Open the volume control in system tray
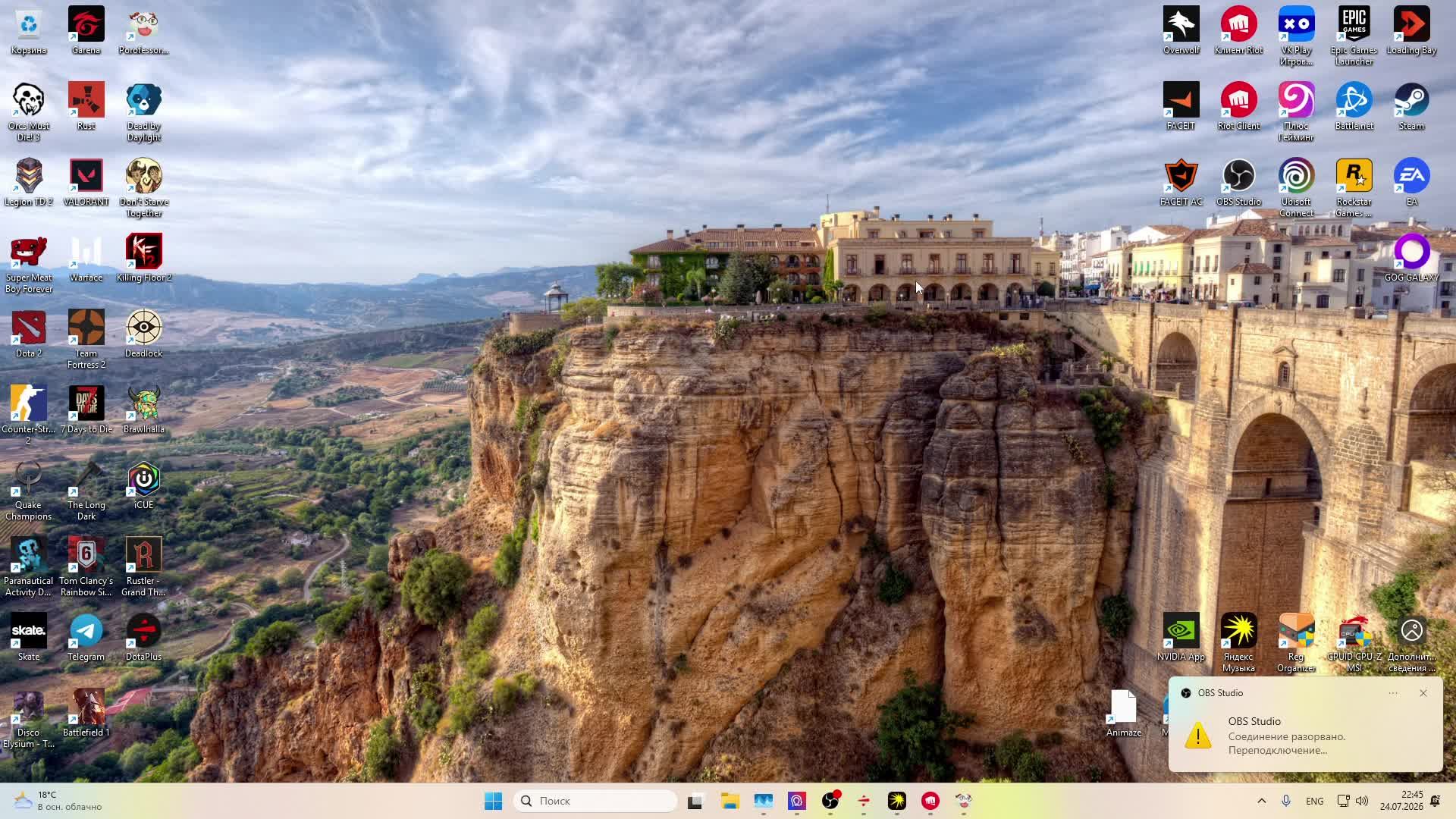 coord(1362,801)
